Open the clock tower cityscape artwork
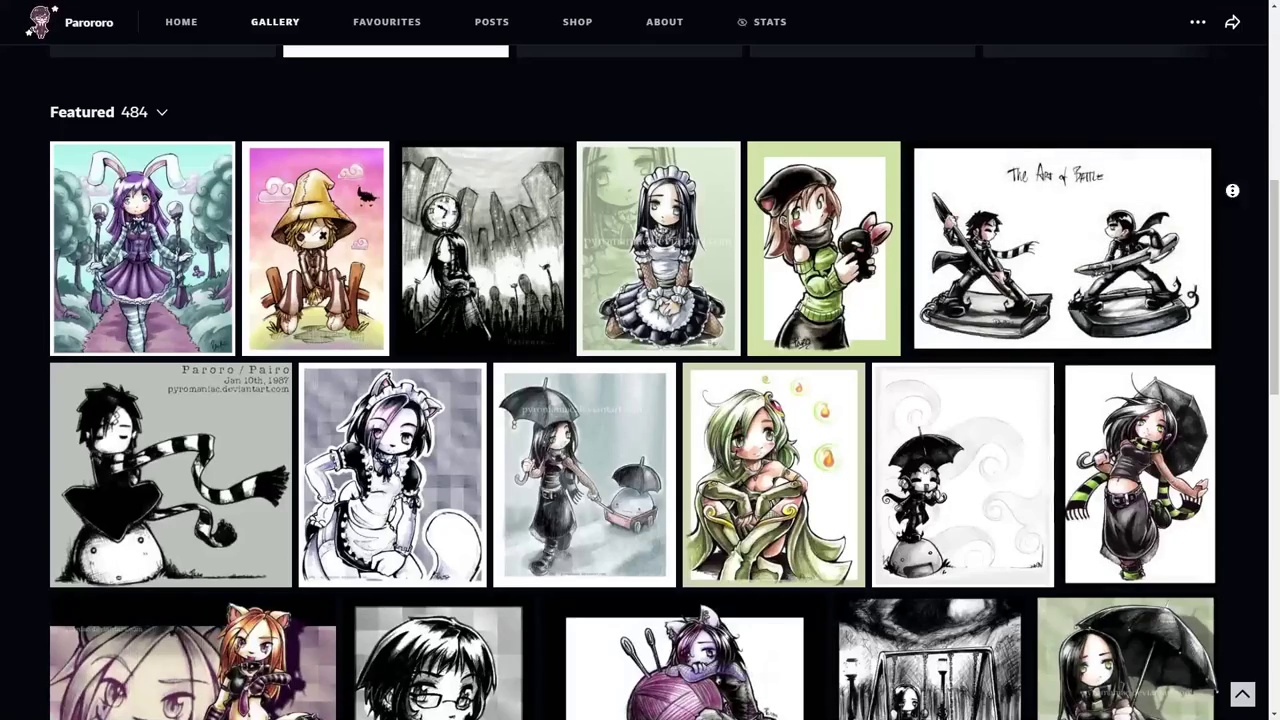Image resolution: width=1280 pixels, height=720 pixels. (x=482, y=248)
